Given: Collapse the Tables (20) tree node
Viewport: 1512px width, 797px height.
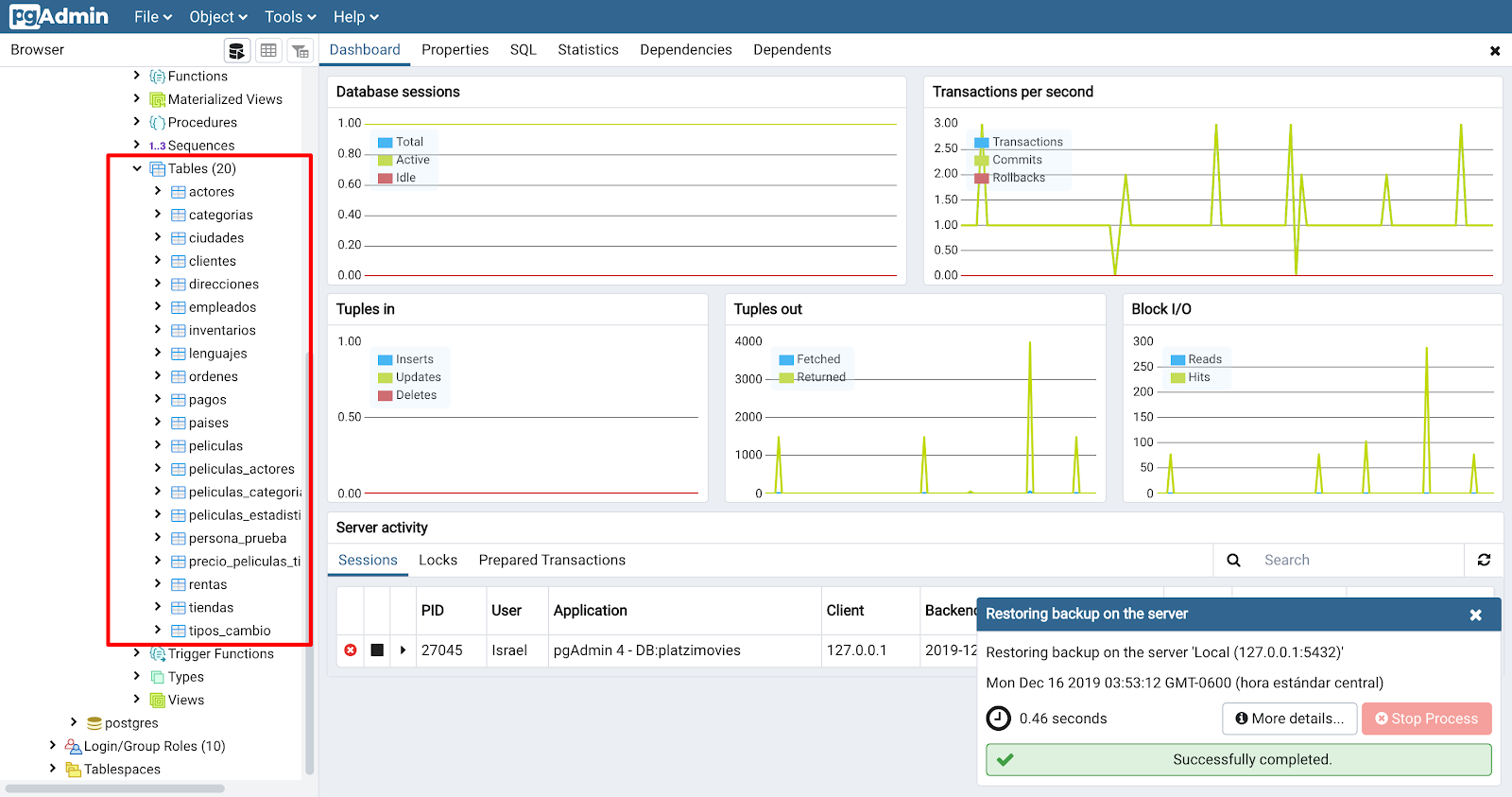Looking at the screenshot, I should tap(137, 168).
